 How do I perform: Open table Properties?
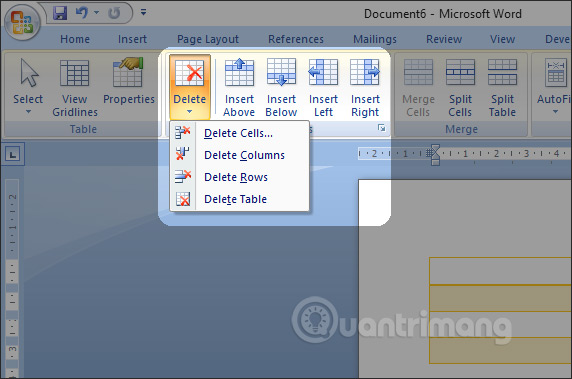[129, 82]
